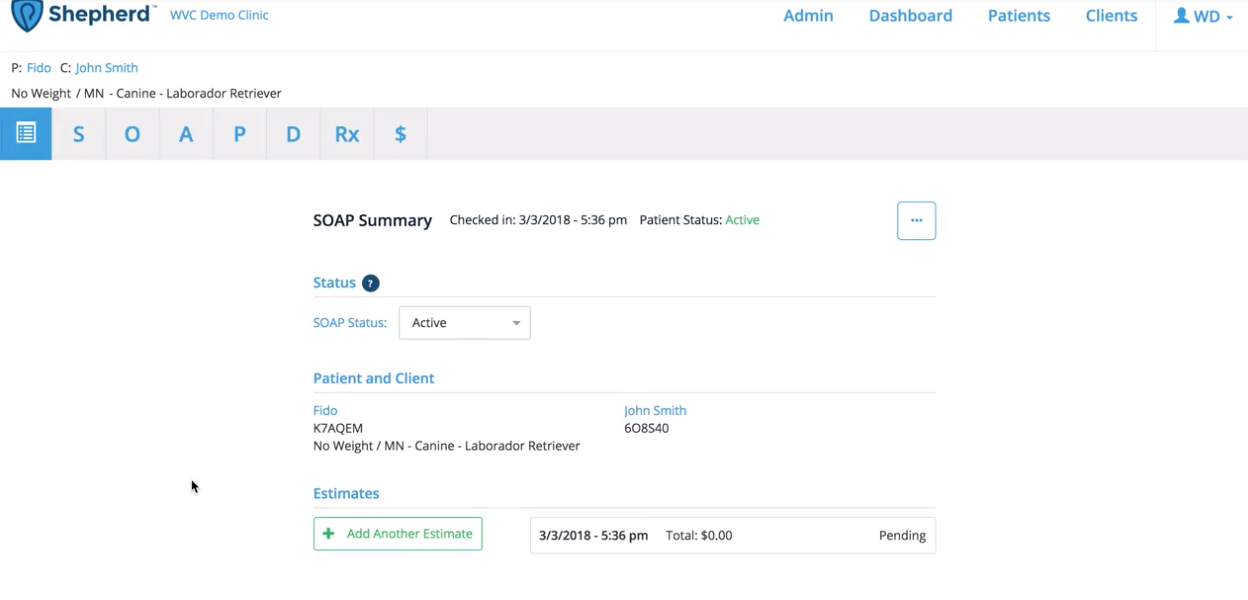Screen dimensions: 1248x600
Task: Click the Shepherd logo icon
Action: tap(27, 14)
